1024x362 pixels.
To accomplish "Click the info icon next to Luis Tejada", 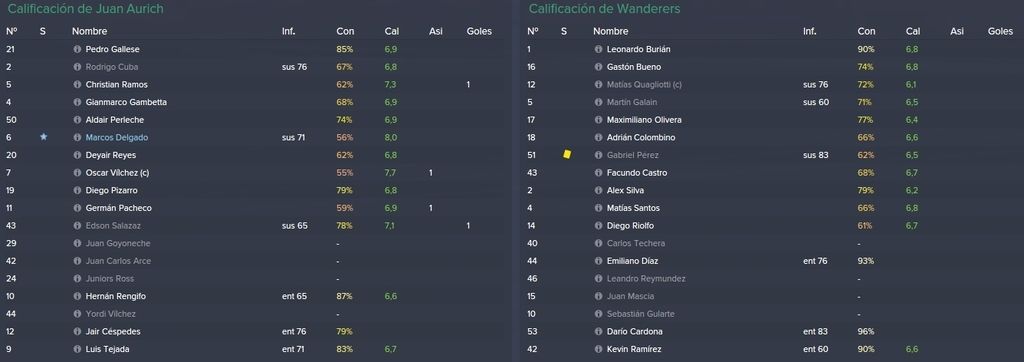I will pos(77,349).
